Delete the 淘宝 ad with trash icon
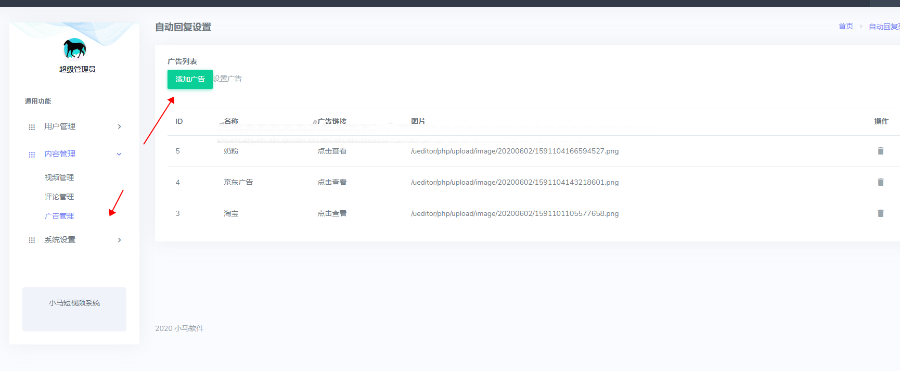This screenshot has width=900, height=371. click(x=880, y=213)
